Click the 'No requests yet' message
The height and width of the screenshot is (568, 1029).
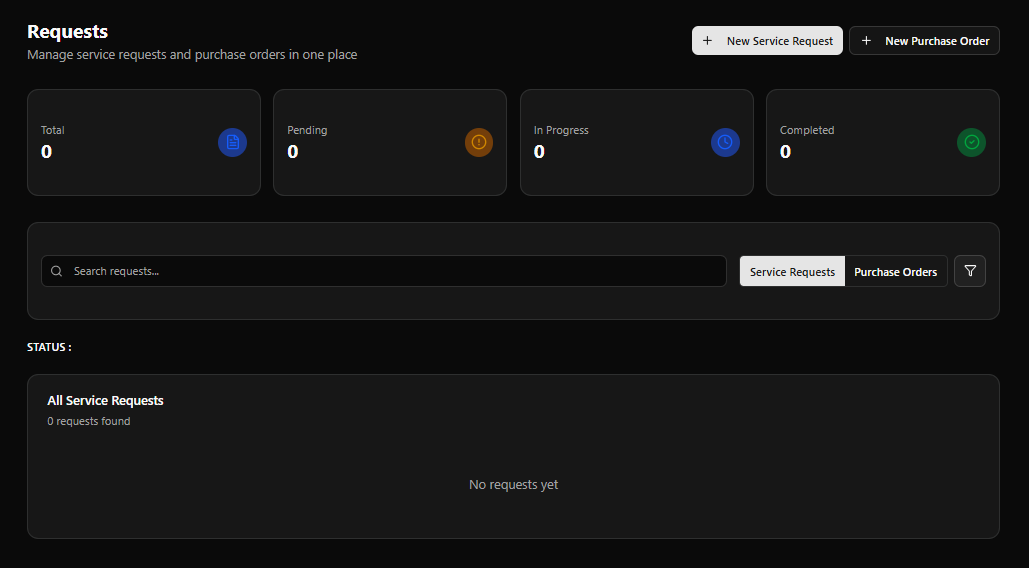[x=513, y=485]
